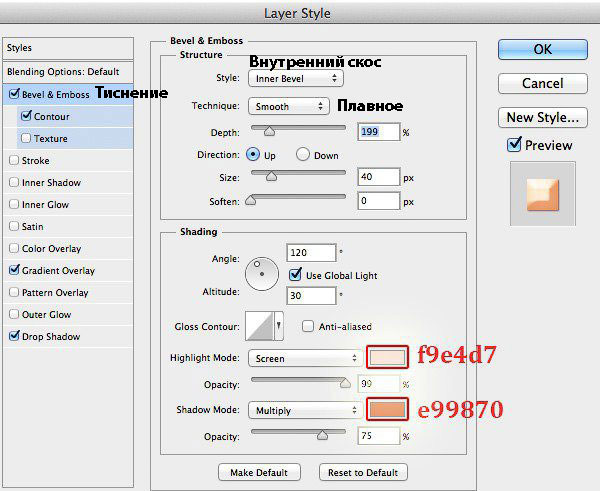600x491 pixels.
Task: Uncheck the Bevel & Emboss checkbox
Action: coord(14,94)
